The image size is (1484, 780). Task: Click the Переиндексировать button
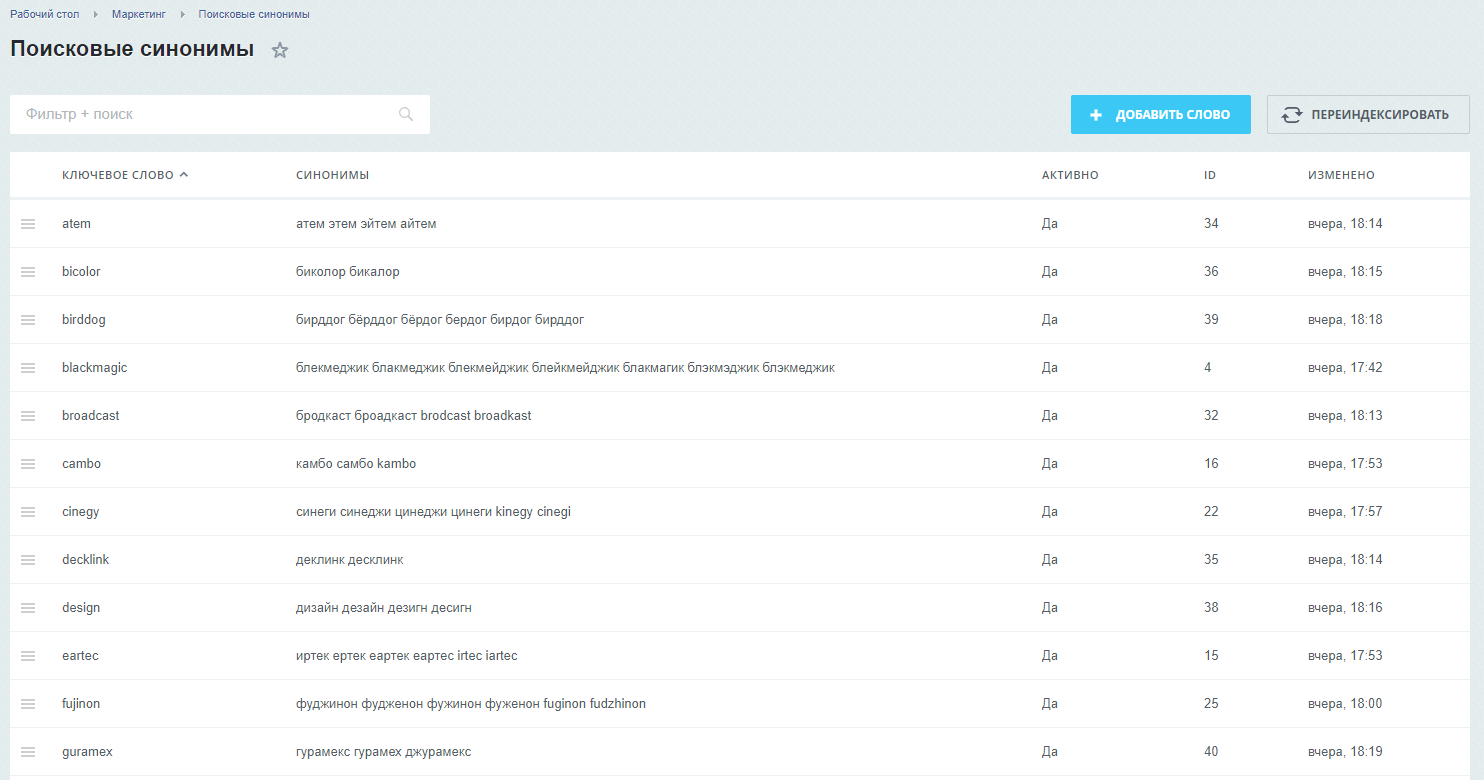(1367, 114)
